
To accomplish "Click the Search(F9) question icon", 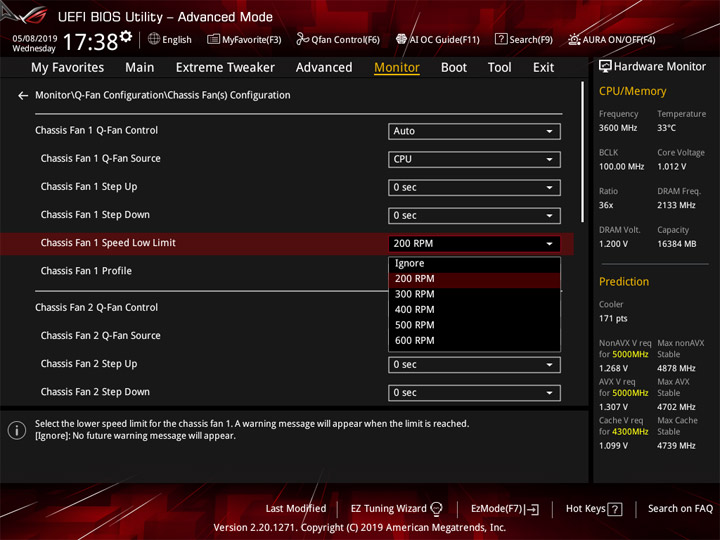I will coord(501,39).
